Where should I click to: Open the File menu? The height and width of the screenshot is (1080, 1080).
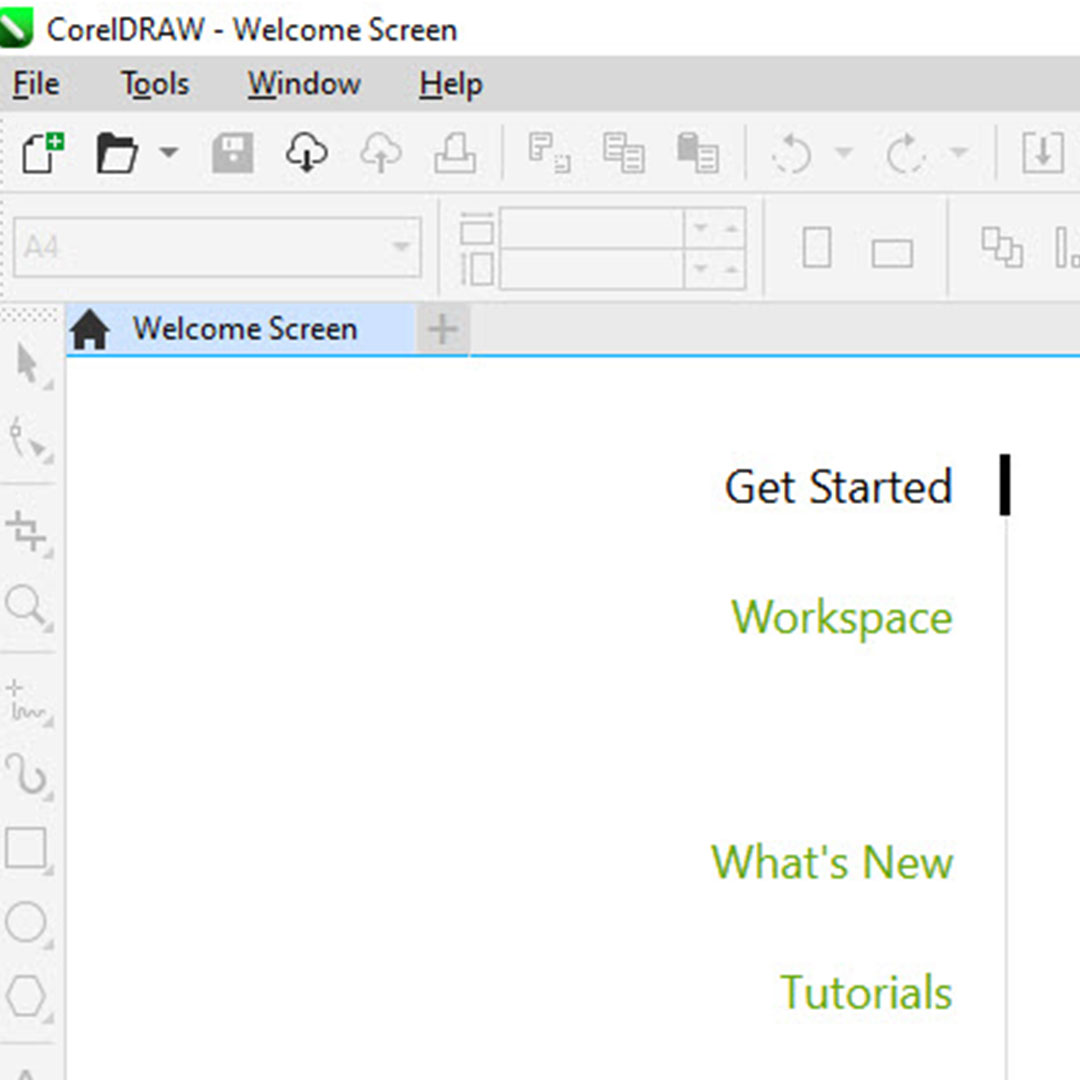[x=36, y=84]
